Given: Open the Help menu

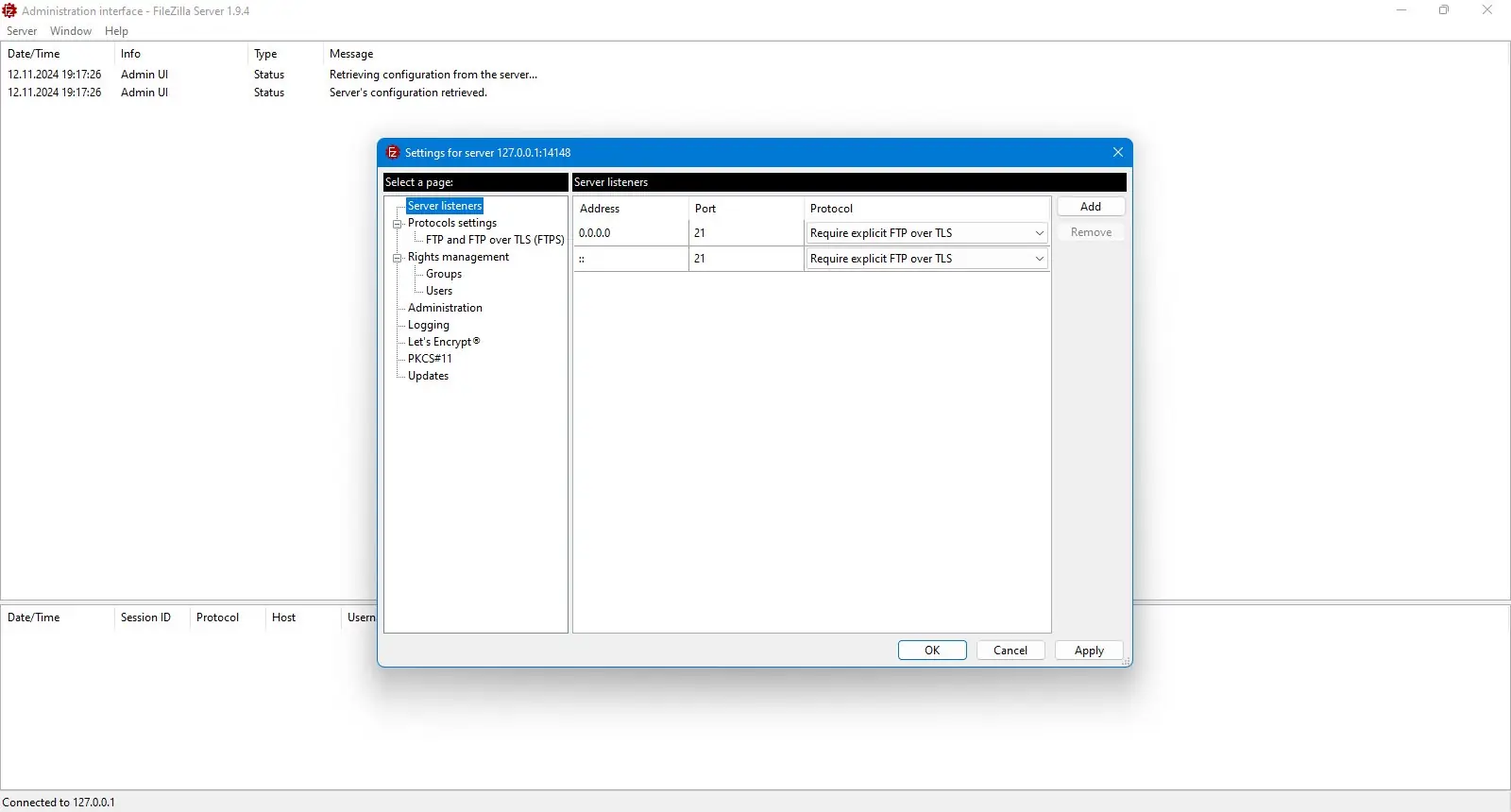Looking at the screenshot, I should pos(116,31).
